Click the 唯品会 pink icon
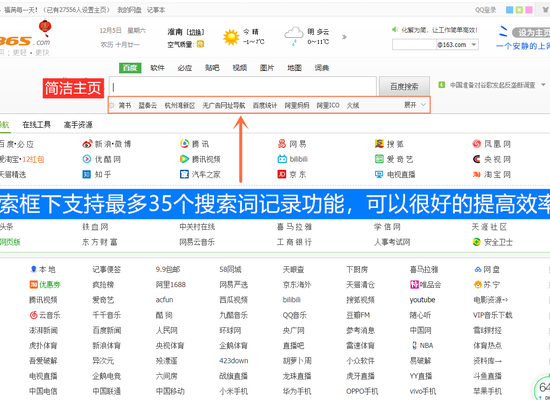Viewport: 550px width, 400px height. [414, 285]
